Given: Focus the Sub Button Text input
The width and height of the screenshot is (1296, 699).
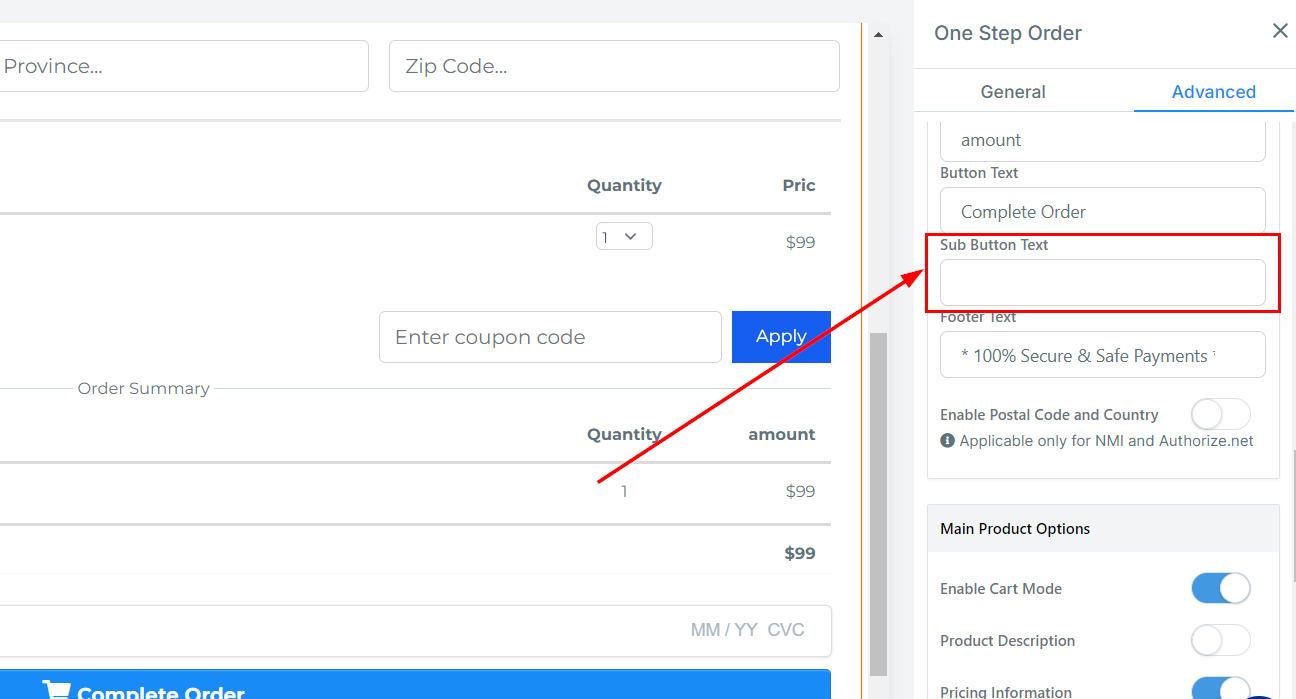Looking at the screenshot, I should (1102, 283).
